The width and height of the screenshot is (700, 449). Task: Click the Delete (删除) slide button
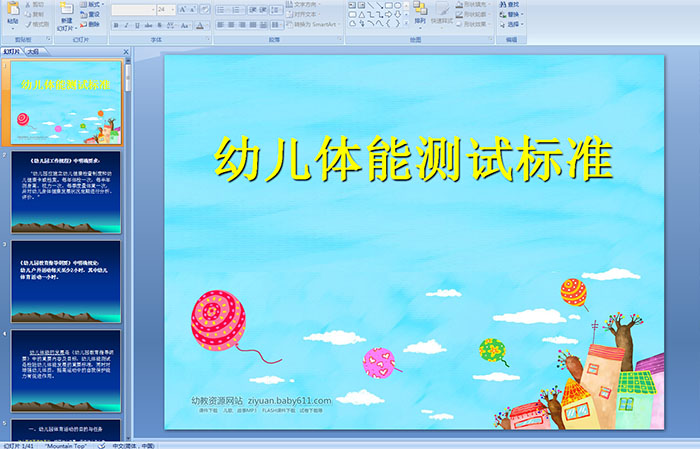point(91,25)
